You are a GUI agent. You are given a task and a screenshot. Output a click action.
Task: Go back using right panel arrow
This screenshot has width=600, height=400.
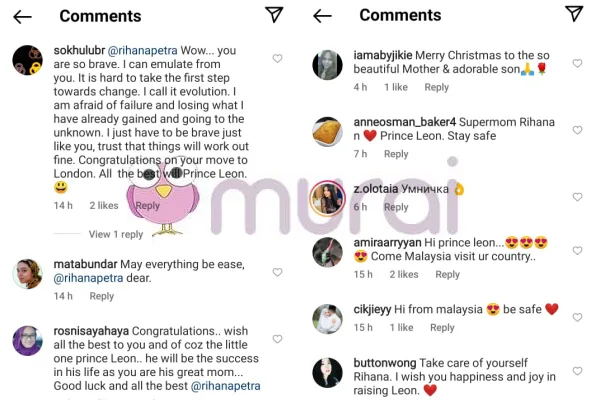322,16
